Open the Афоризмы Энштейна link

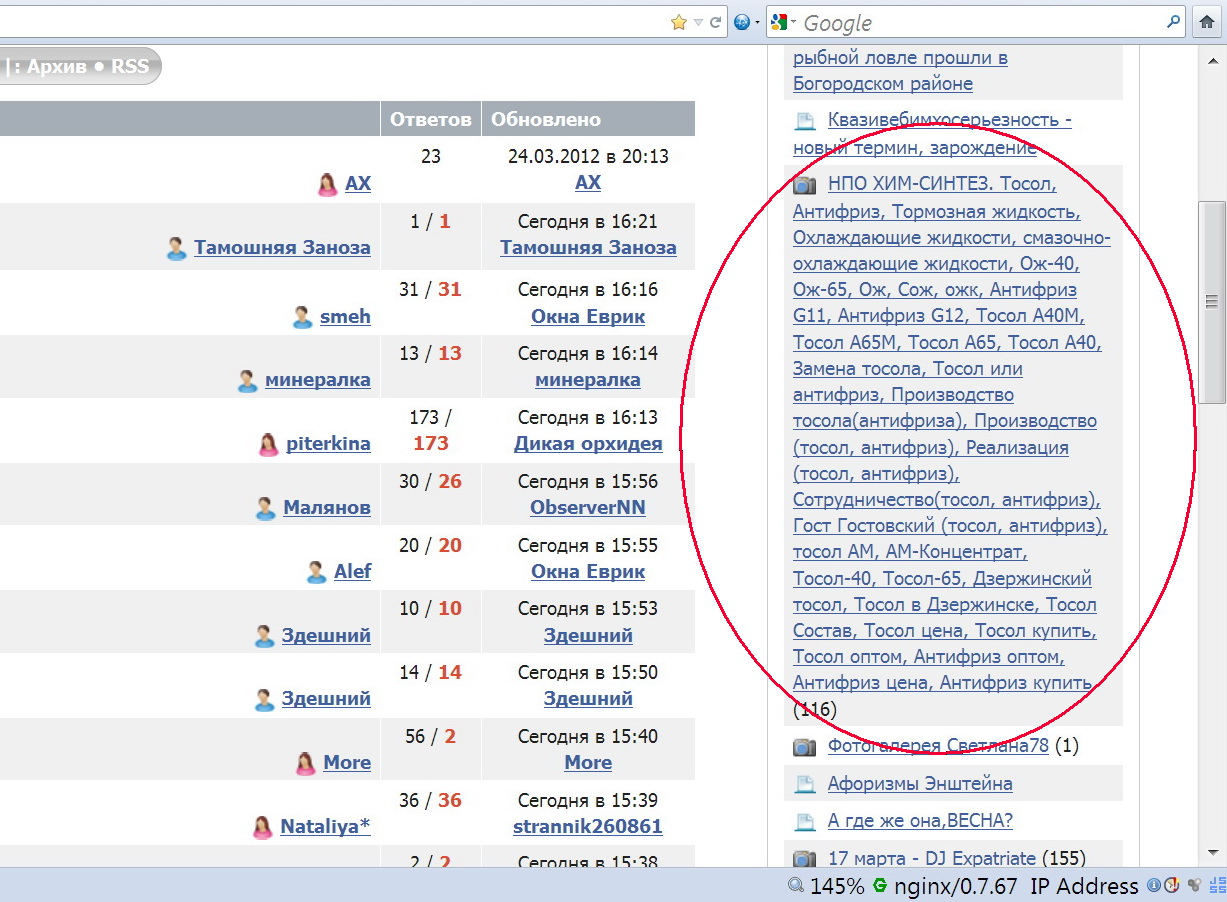tap(920, 784)
